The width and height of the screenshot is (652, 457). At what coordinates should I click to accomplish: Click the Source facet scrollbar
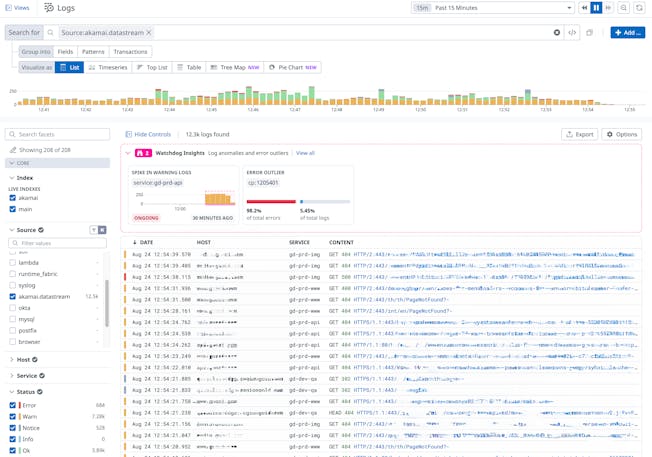click(x=107, y=303)
